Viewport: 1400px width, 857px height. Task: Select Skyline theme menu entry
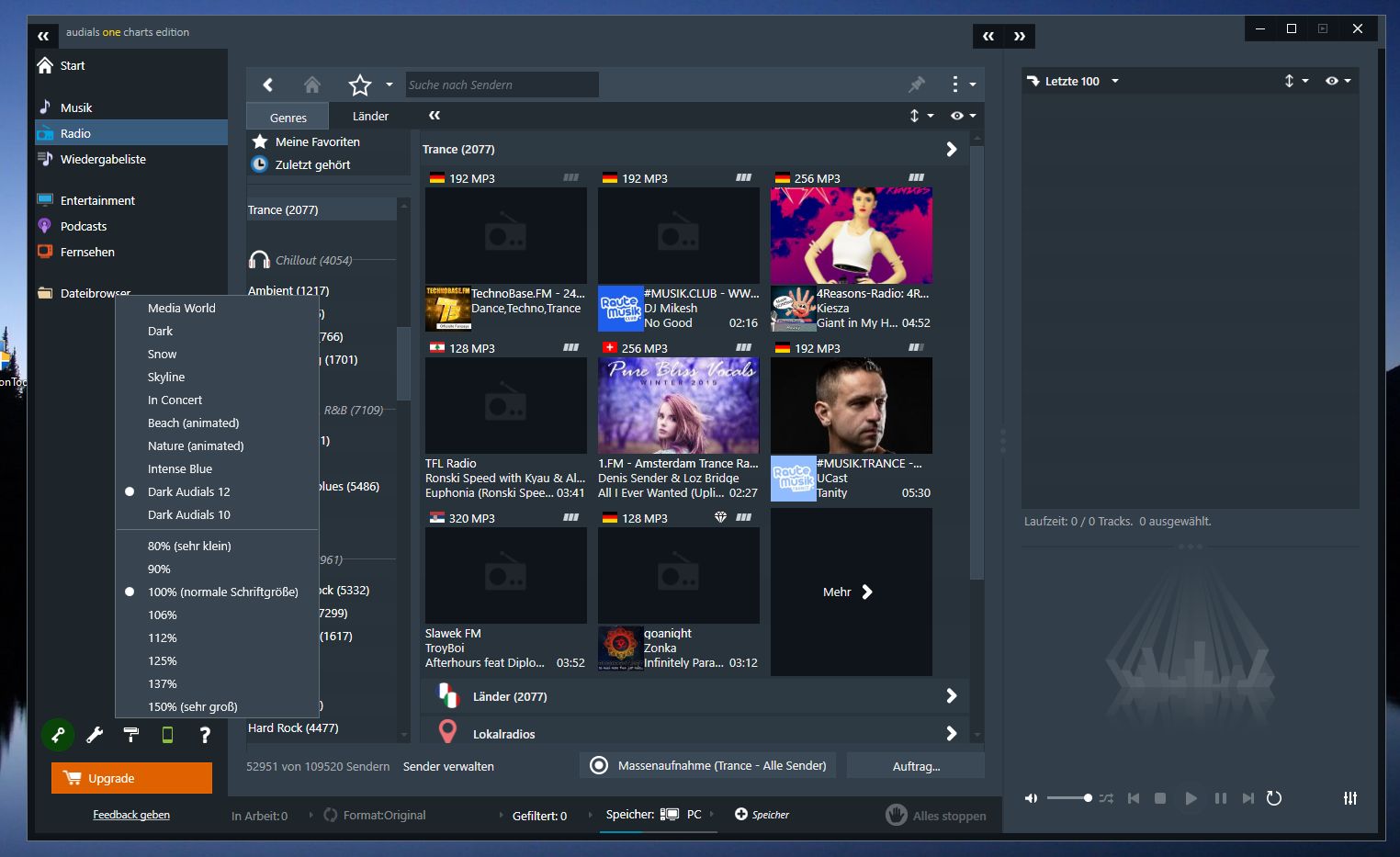tap(217, 377)
